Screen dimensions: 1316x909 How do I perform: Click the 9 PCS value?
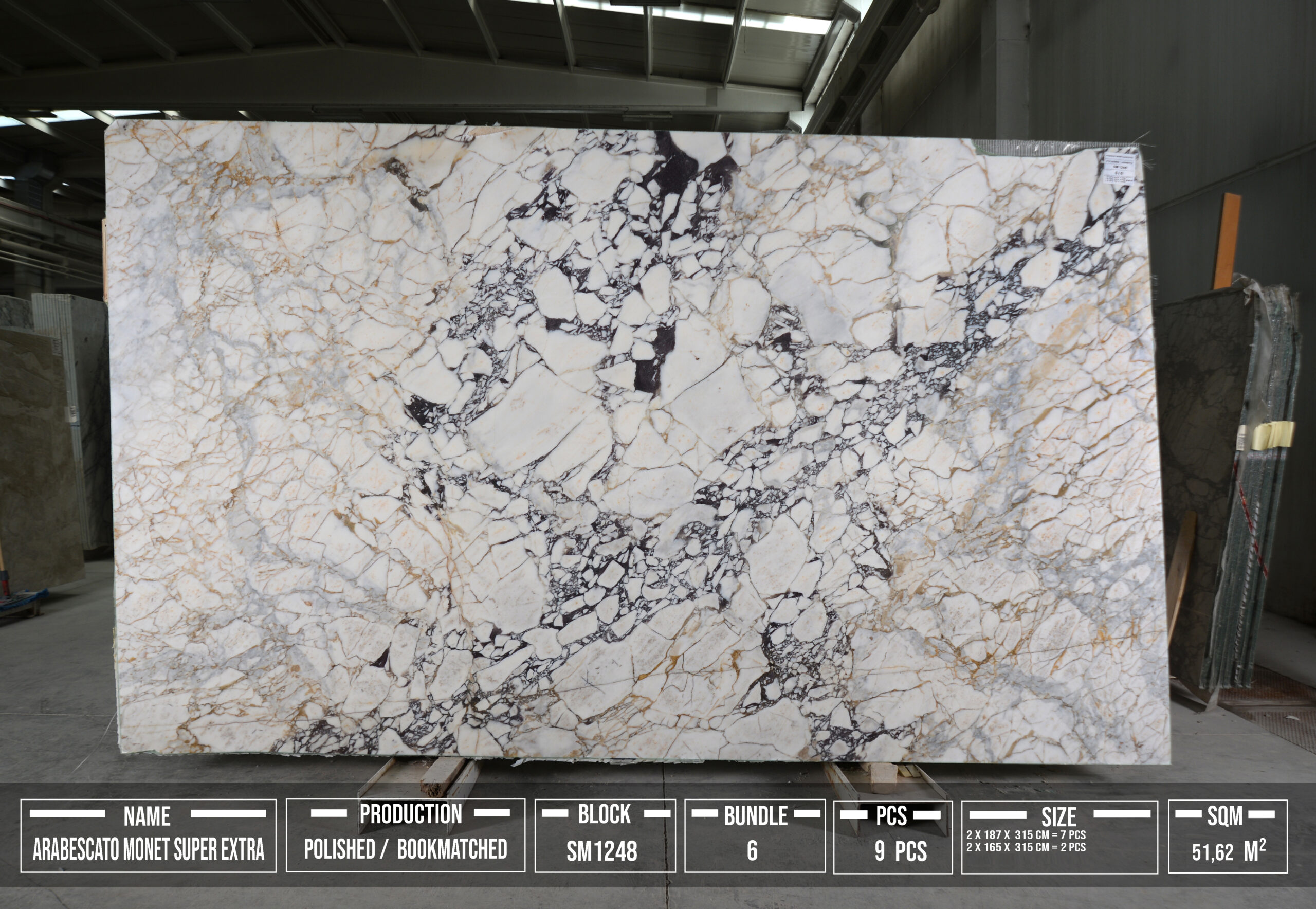pos(900,851)
